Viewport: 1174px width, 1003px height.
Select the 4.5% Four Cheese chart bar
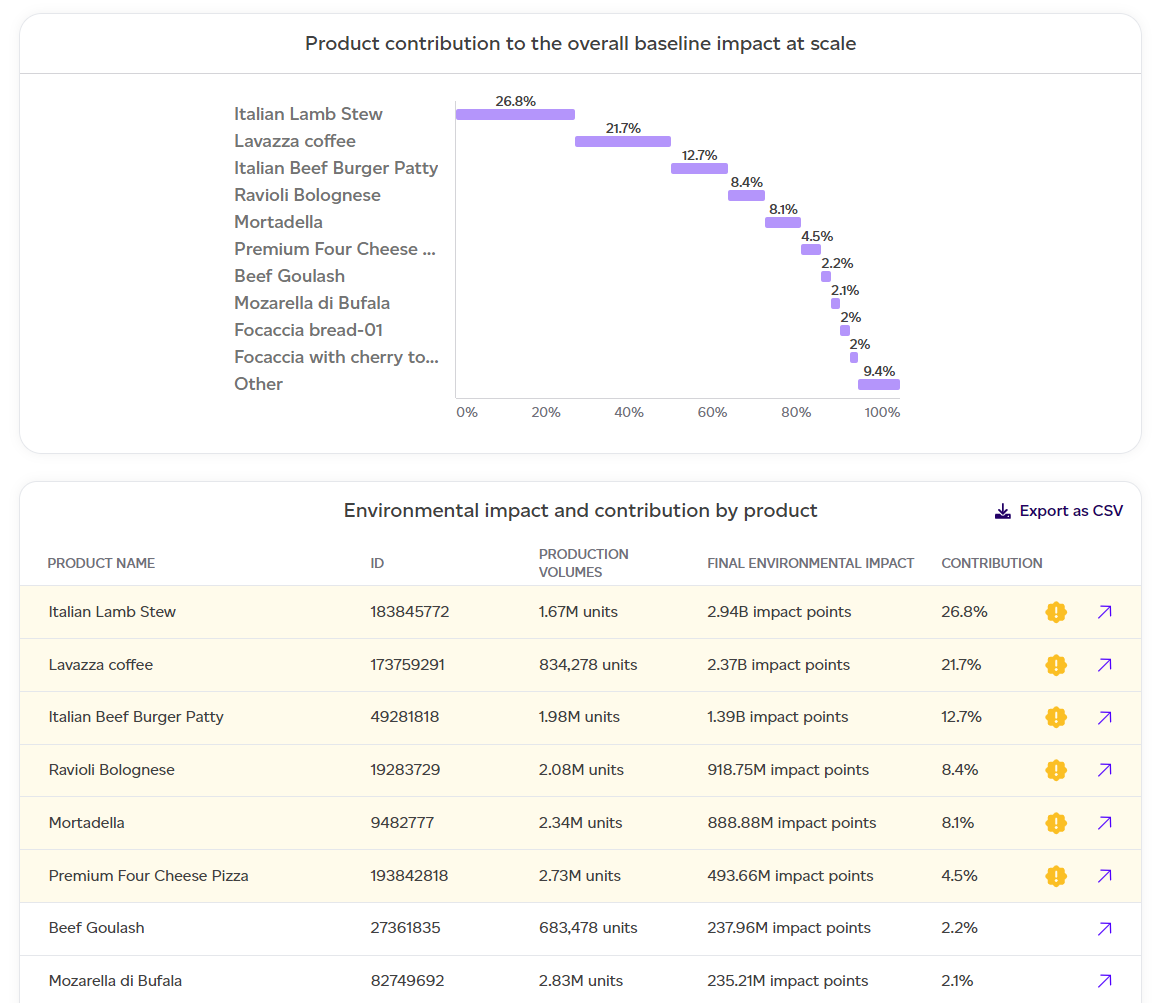[x=811, y=249]
